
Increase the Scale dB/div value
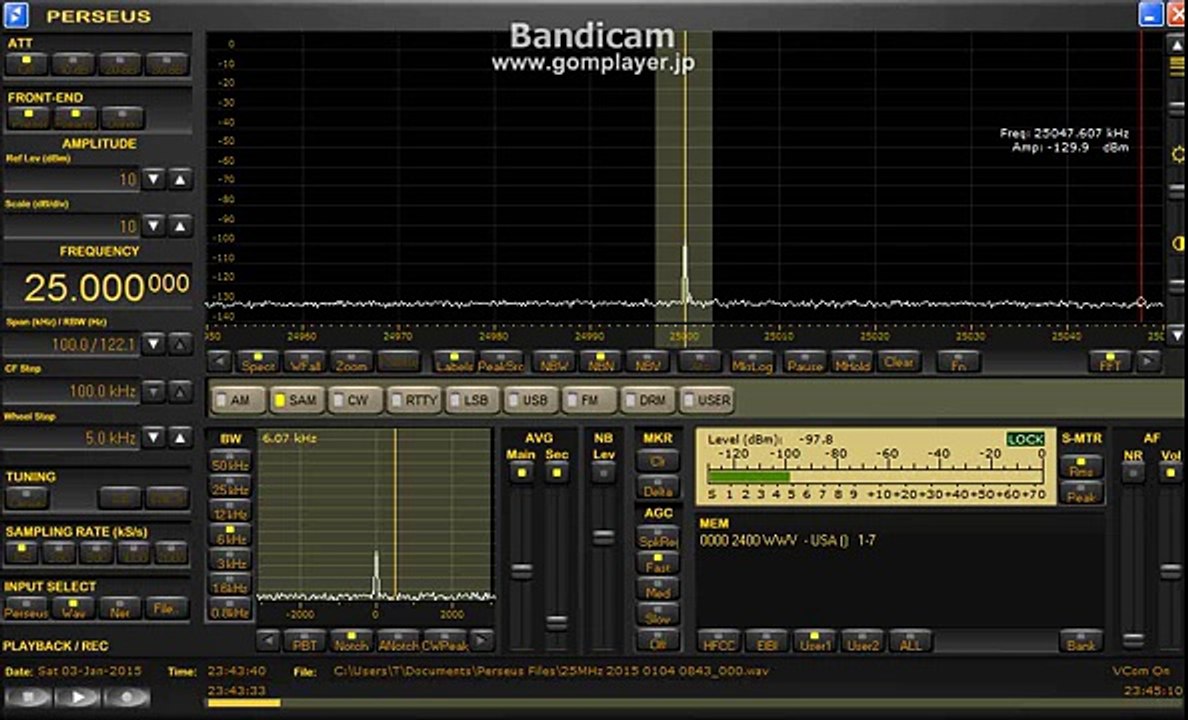pyautogui.click(x=180, y=226)
